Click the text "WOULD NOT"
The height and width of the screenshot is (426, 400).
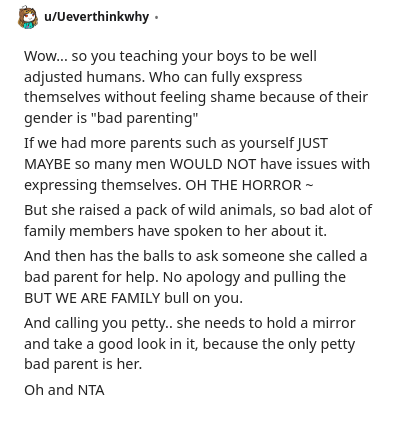click(x=213, y=164)
